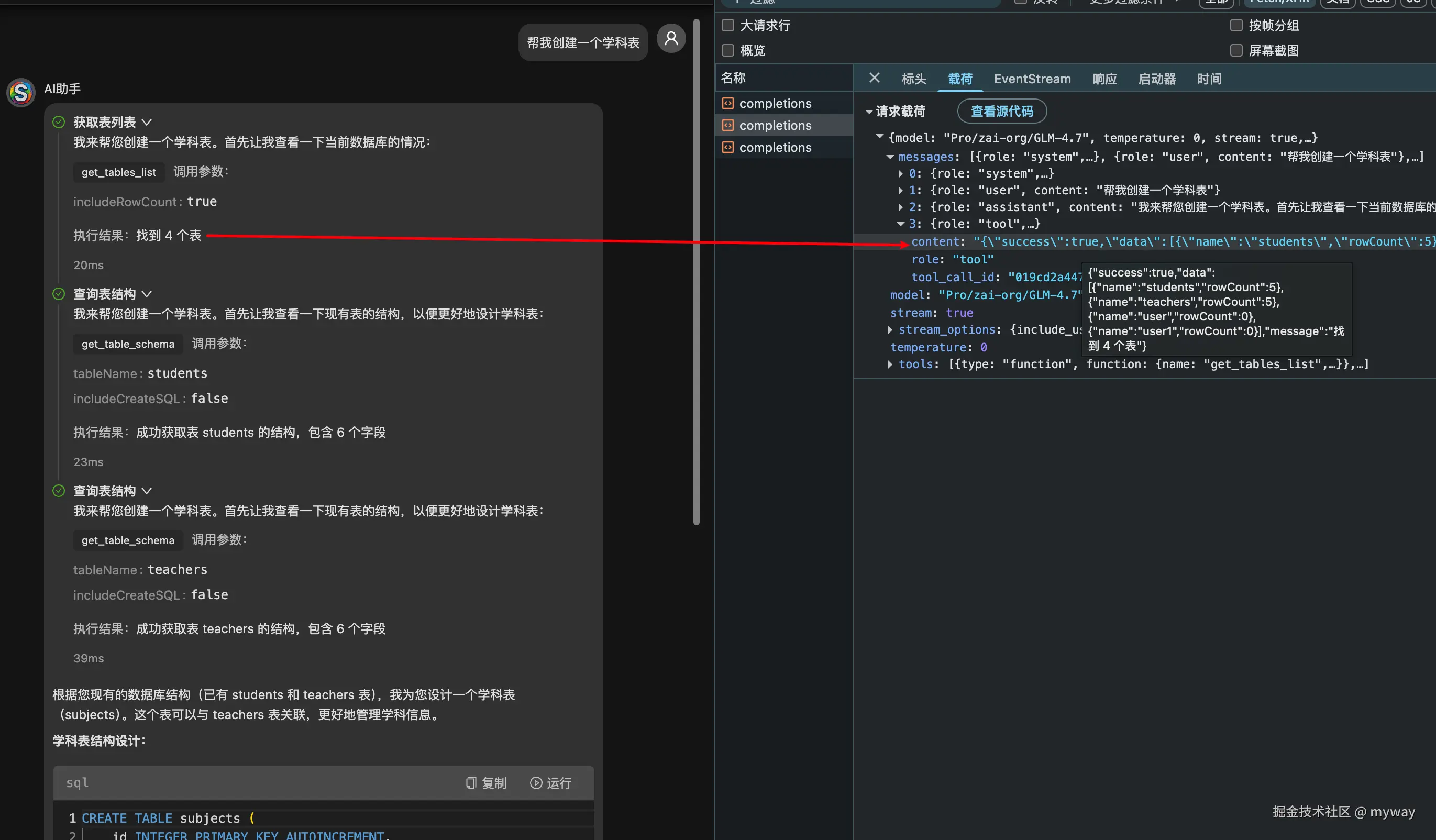
Task: Switch to the EventStream tab
Action: [1032, 79]
